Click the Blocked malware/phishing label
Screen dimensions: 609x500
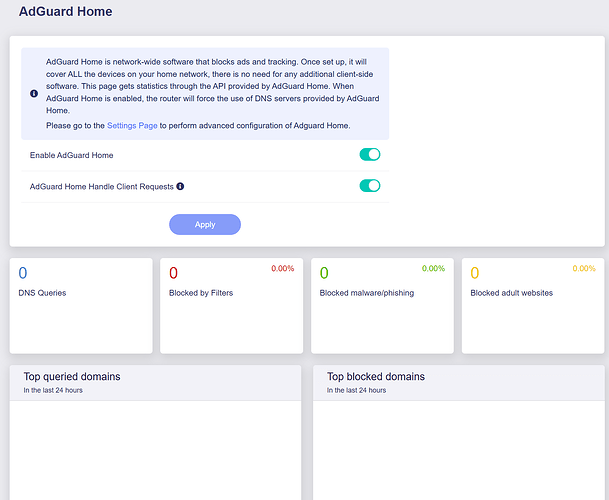point(366,293)
